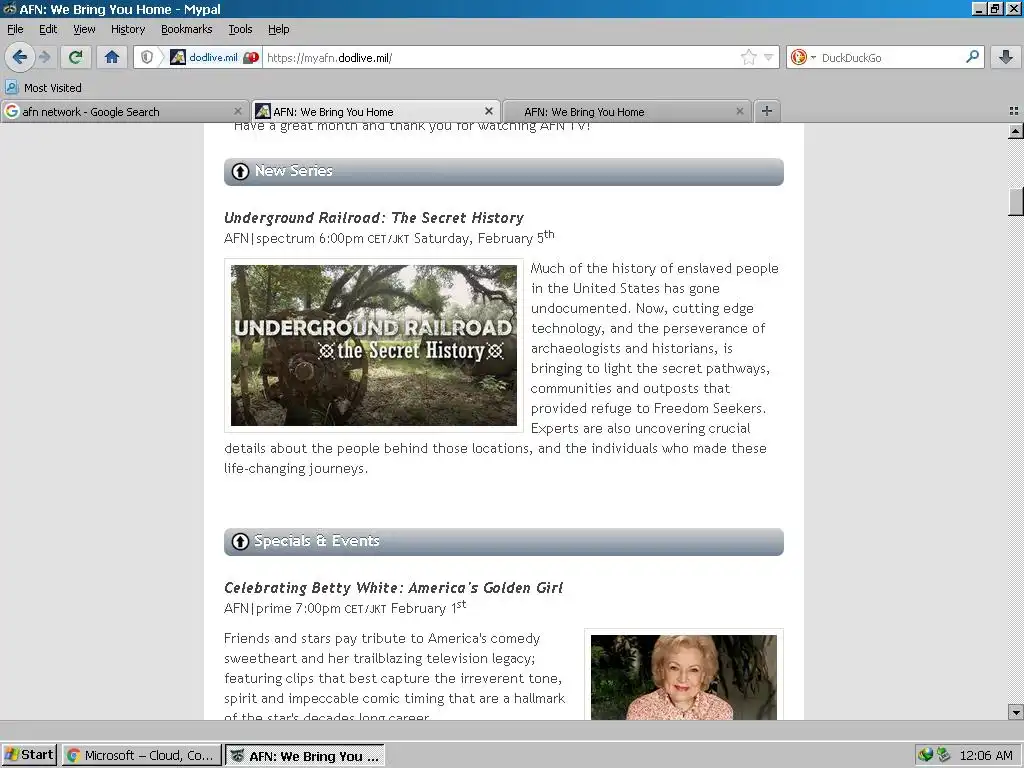Click the search magnifier icon
This screenshot has height=768, width=1024.
(972, 57)
